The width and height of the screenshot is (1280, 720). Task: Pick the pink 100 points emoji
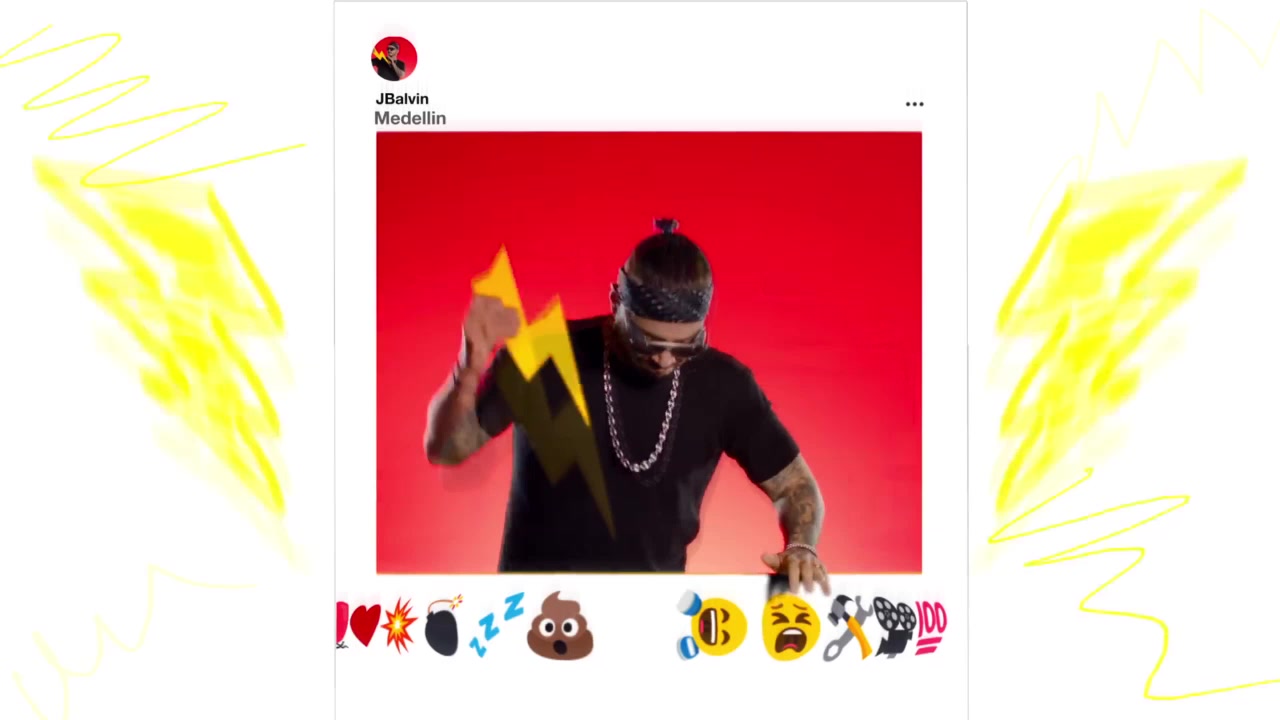[x=931, y=626]
